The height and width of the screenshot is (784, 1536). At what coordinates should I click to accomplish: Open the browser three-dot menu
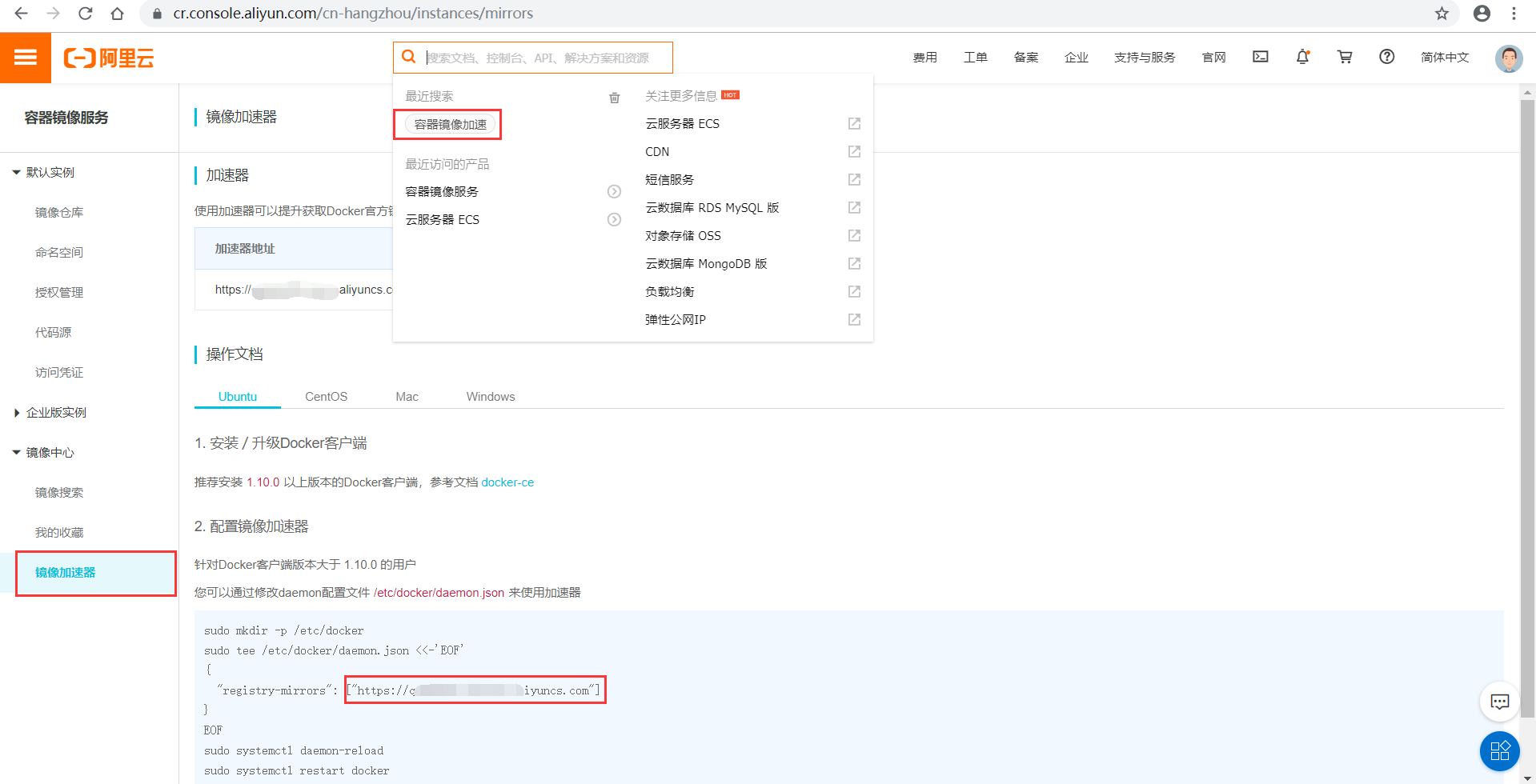pos(1514,14)
